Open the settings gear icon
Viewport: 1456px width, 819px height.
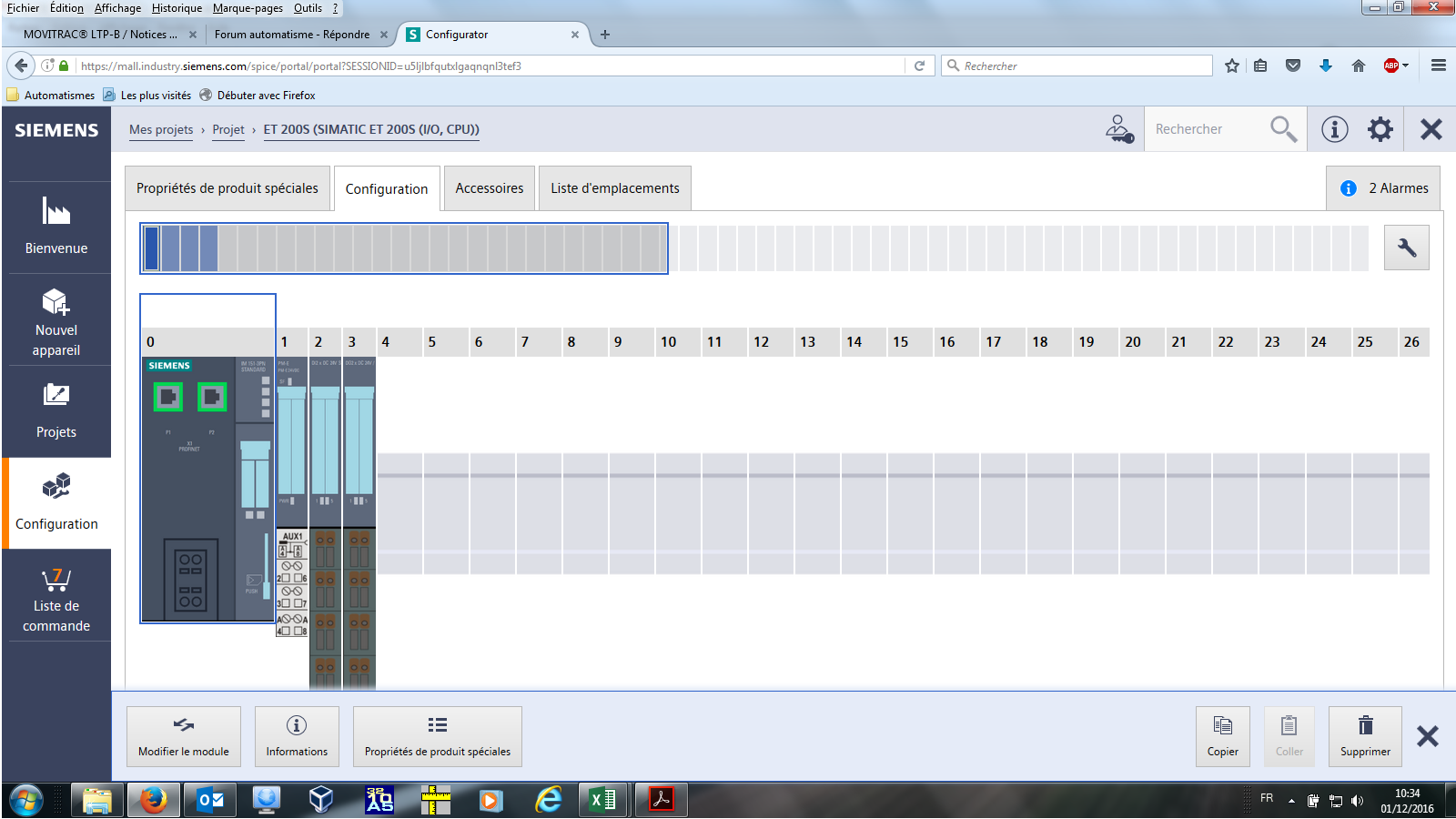click(1380, 129)
